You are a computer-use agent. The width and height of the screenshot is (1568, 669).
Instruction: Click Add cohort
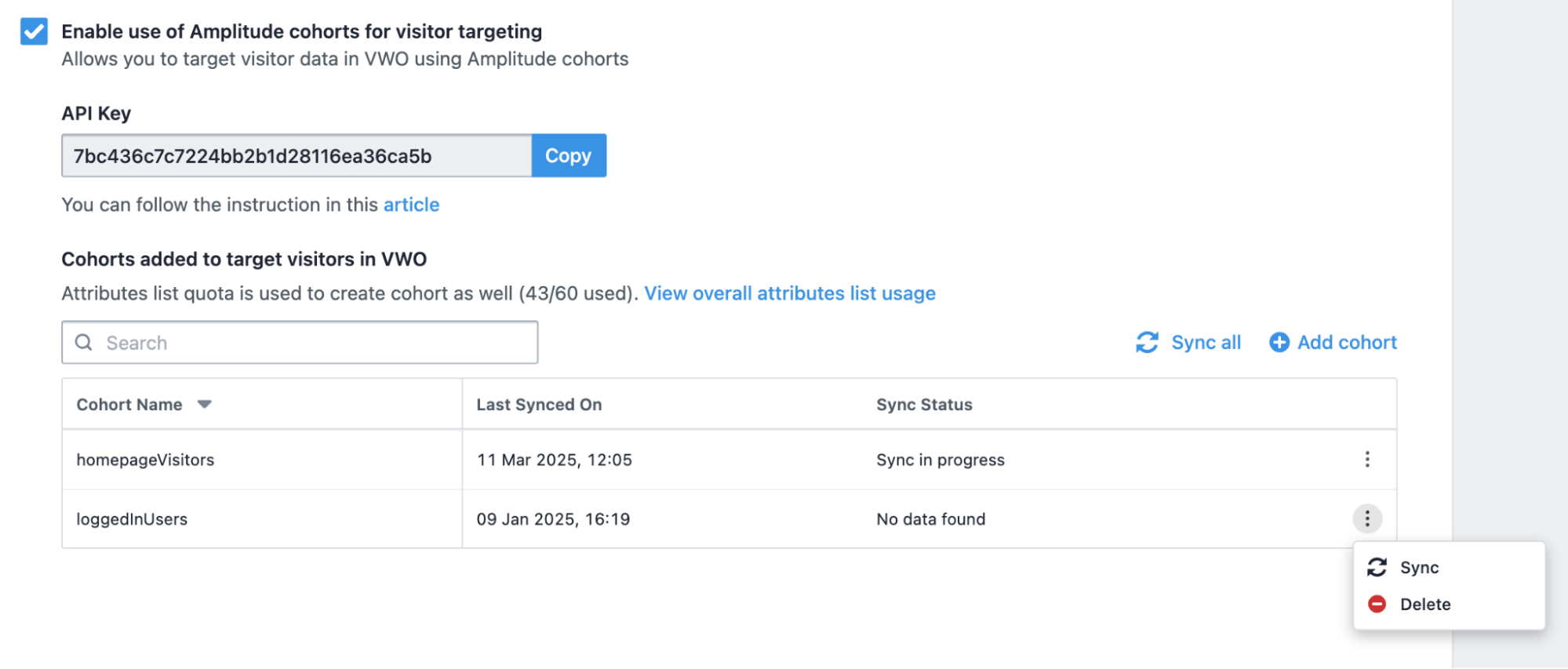(1333, 343)
